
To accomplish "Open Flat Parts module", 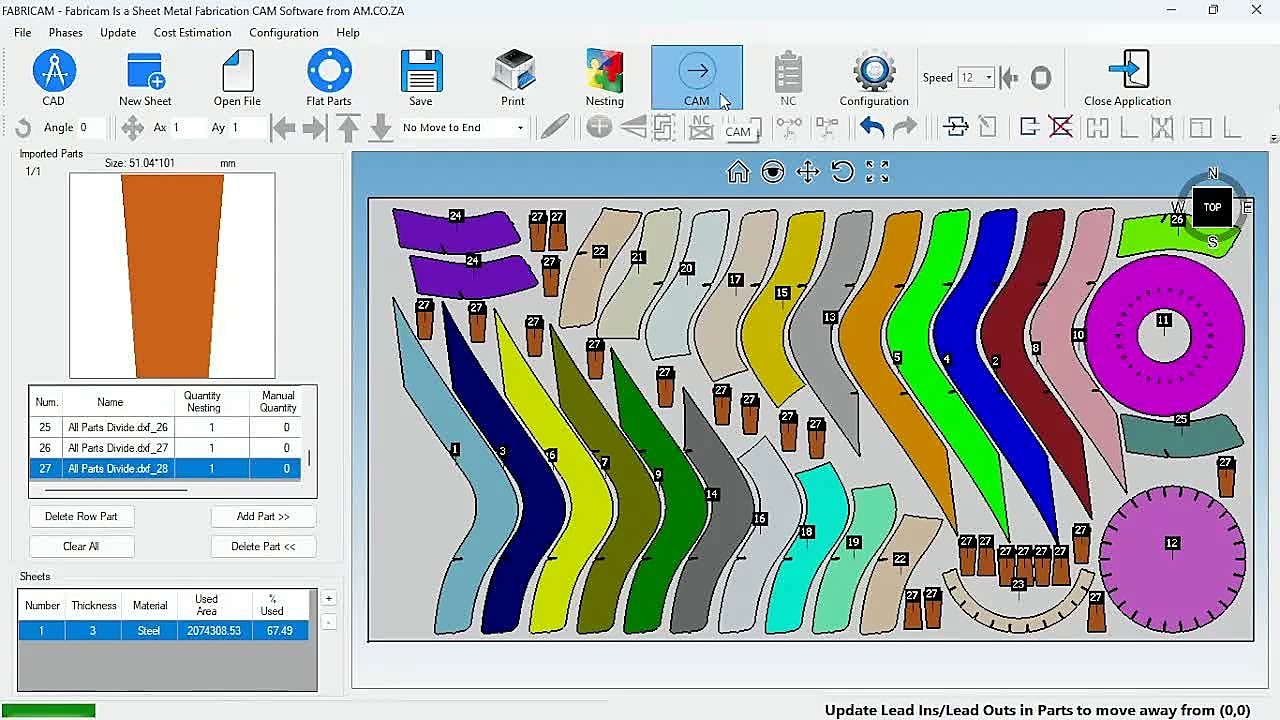I will coord(329,78).
